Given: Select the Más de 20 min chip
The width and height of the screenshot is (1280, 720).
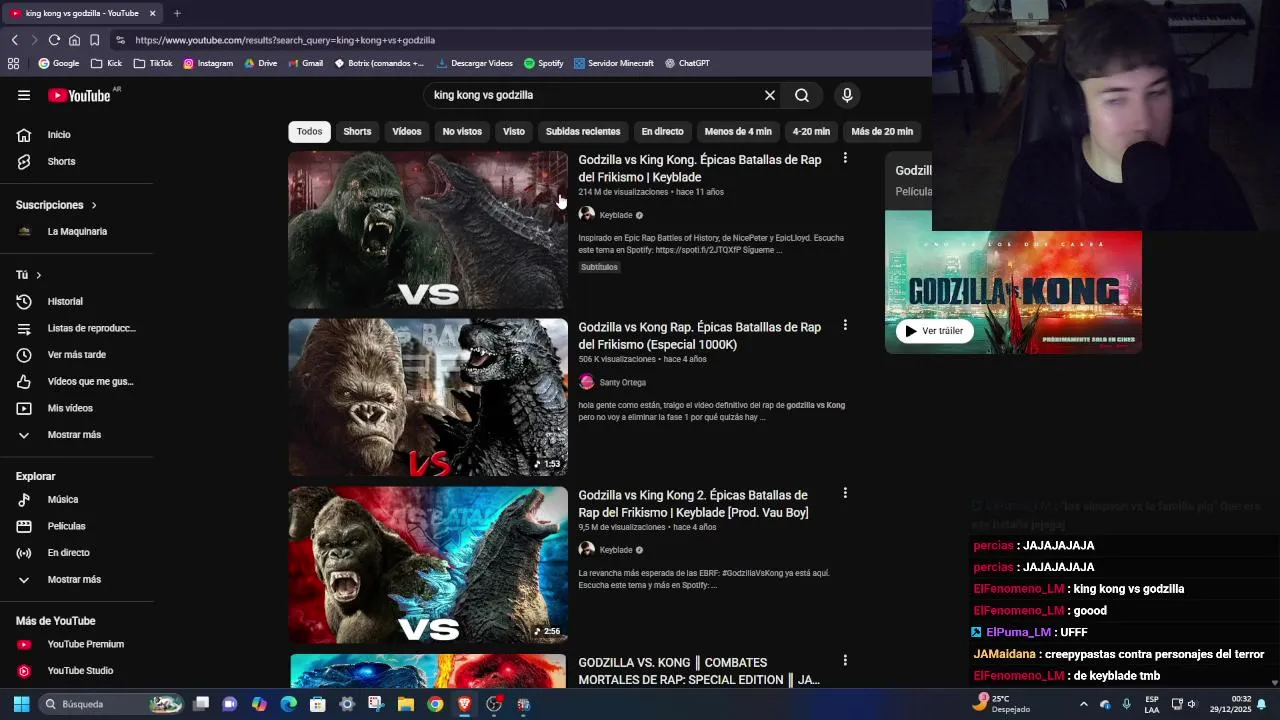Looking at the screenshot, I should [882, 131].
